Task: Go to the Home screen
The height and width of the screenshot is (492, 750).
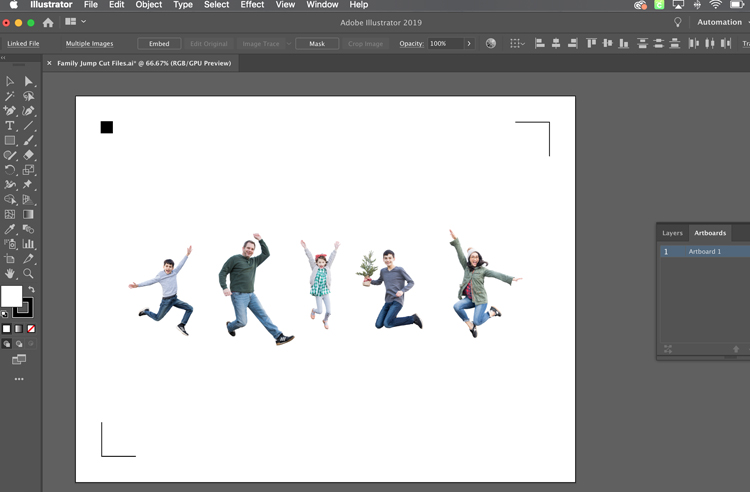Action: pos(48,22)
